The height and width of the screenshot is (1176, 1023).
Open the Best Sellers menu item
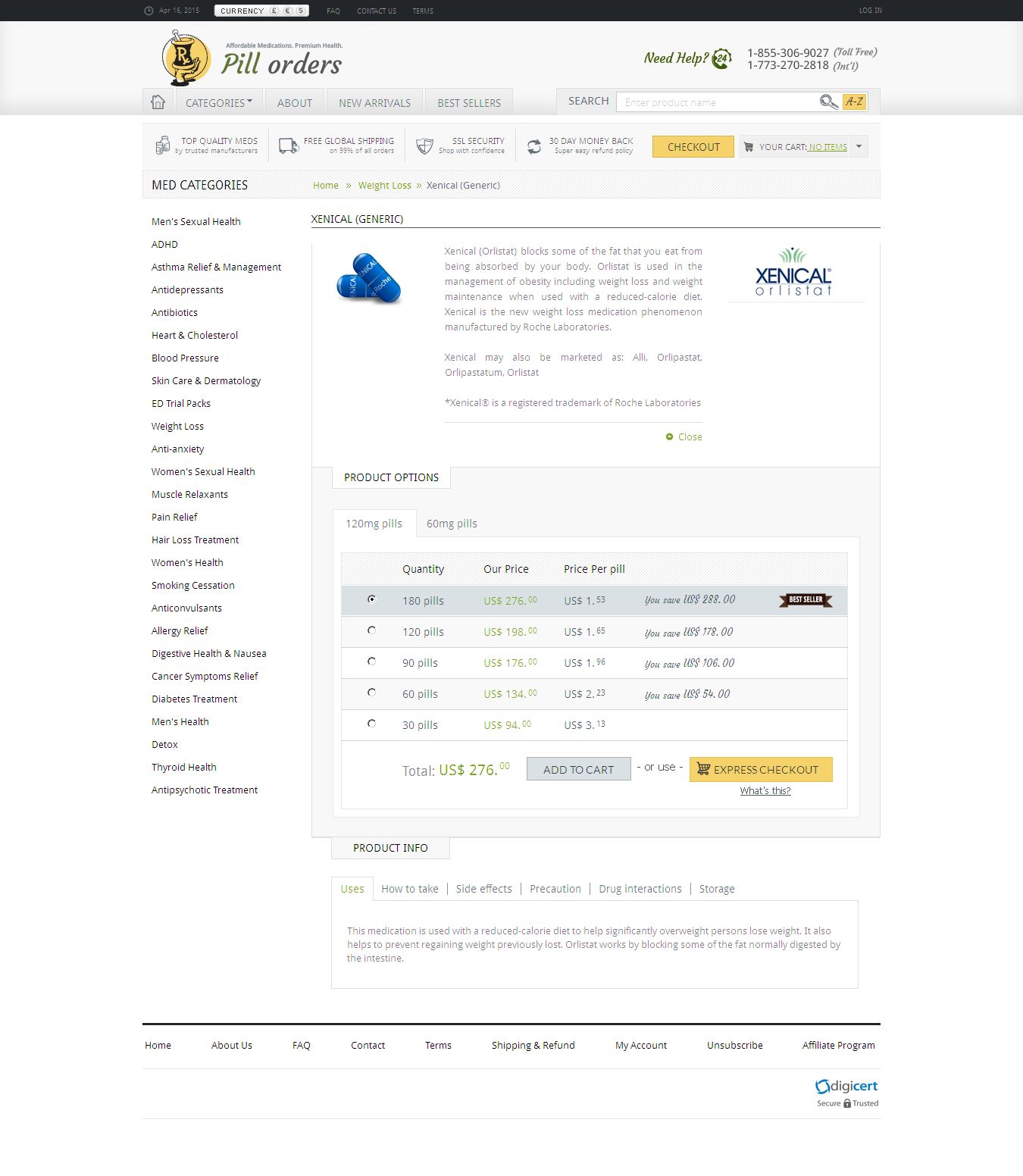[469, 102]
